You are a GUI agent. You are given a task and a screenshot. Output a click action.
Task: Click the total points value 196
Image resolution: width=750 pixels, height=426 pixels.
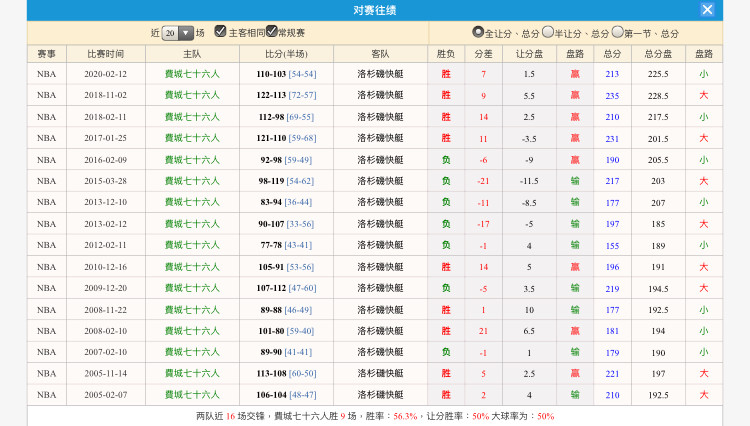(x=612, y=267)
